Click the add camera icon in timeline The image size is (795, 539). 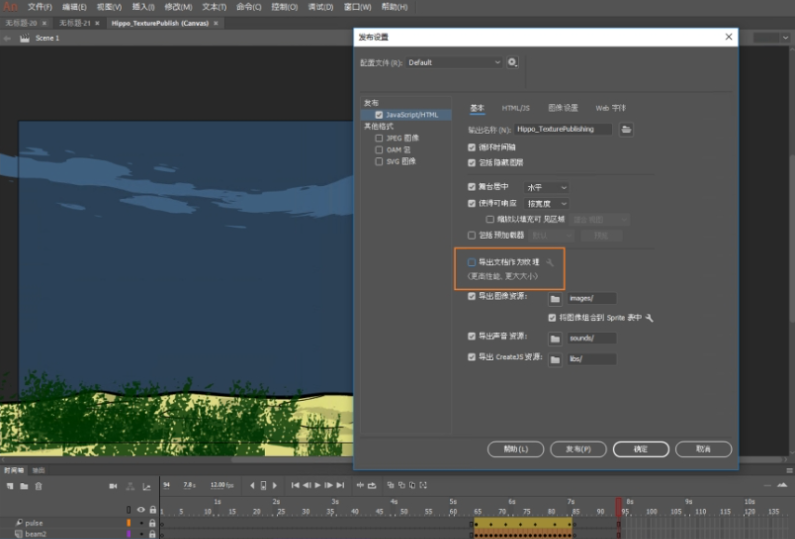pyautogui.click(x=113, y=486)
